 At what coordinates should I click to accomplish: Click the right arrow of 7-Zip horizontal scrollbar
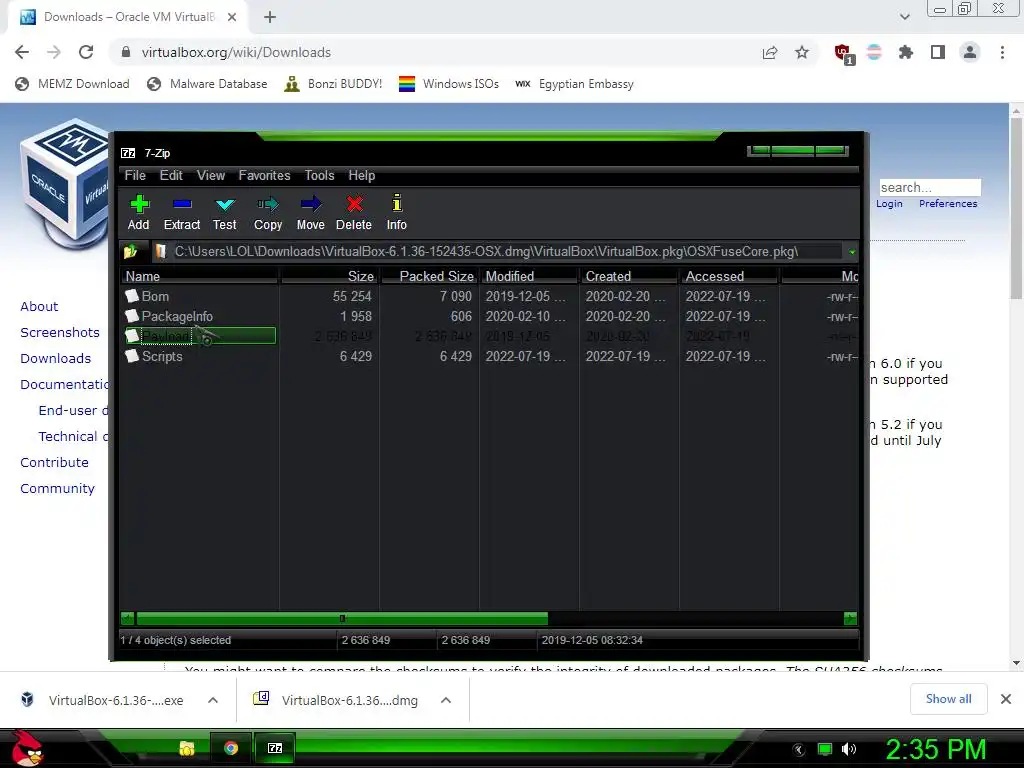point(850,618)
